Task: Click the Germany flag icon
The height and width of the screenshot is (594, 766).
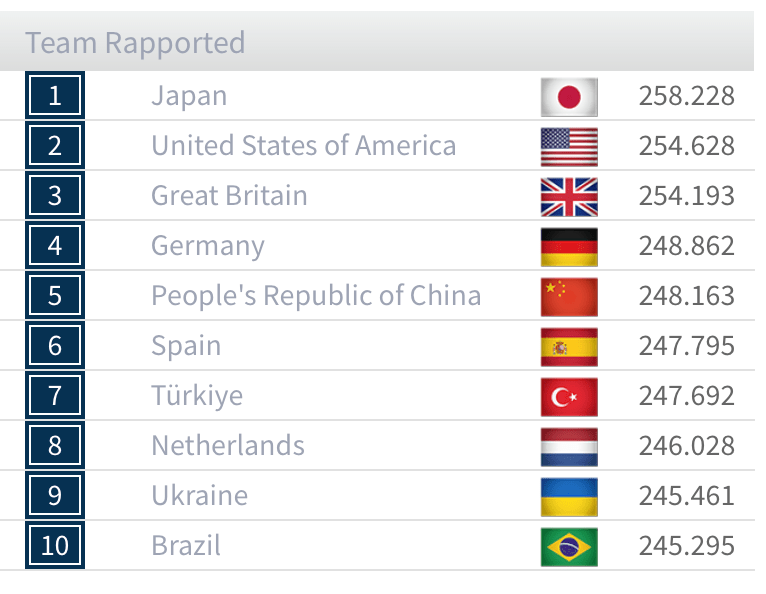Action: coord(569,246)
